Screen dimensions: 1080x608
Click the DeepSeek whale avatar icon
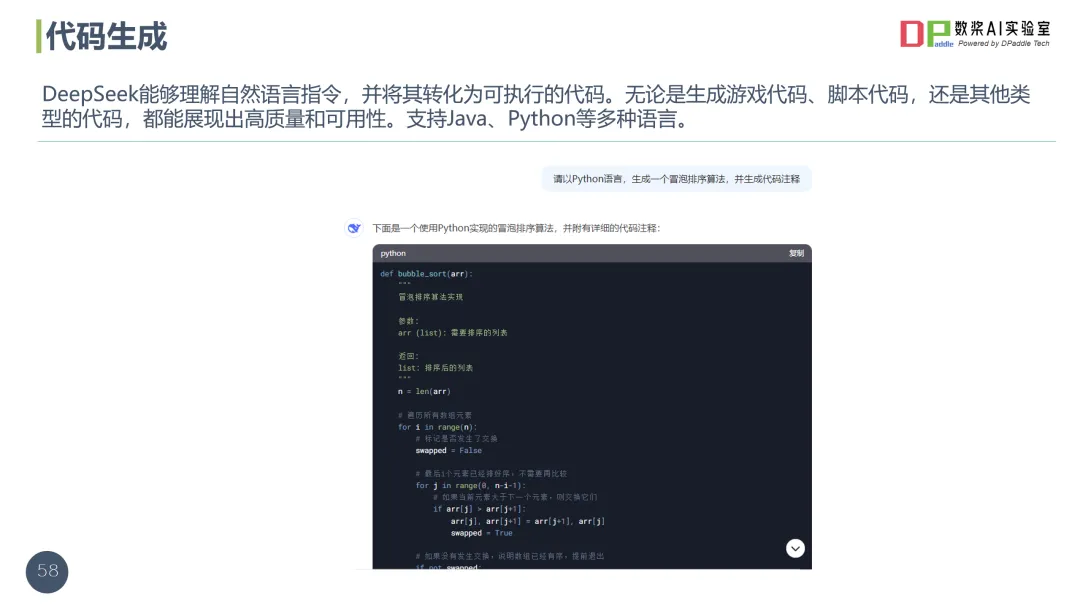pos(354,228)
